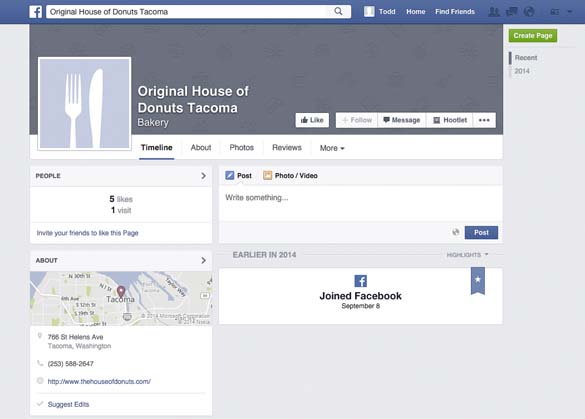Like the Original House of Donuts page
The height and width of the screenshot is (419, 585).
pos(312,120)
